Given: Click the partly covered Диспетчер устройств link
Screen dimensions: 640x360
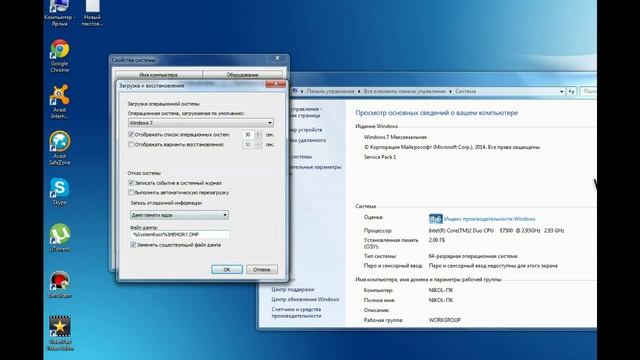Looking at the screenshot, I should [305, 130].
